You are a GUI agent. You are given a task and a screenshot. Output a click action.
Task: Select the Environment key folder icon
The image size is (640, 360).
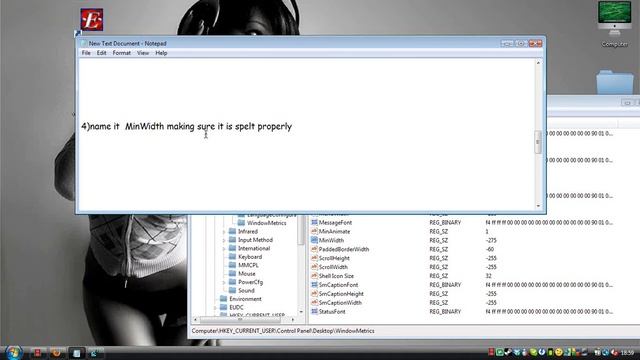pyautogui.click(x=224, y=299)
